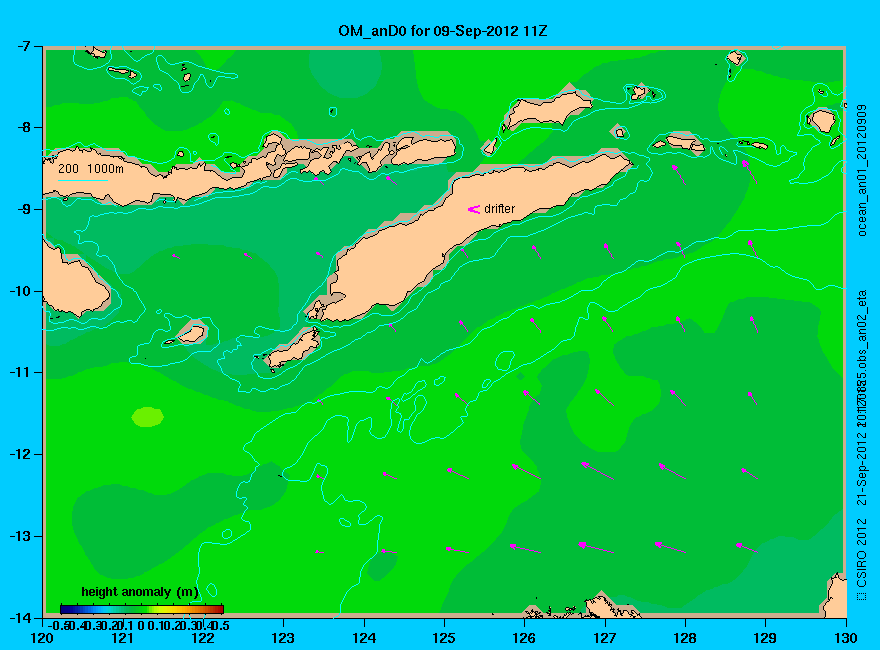Click latitude label '-11' on axis
This screenshot has width=880, height=650.
pos(20,372)
